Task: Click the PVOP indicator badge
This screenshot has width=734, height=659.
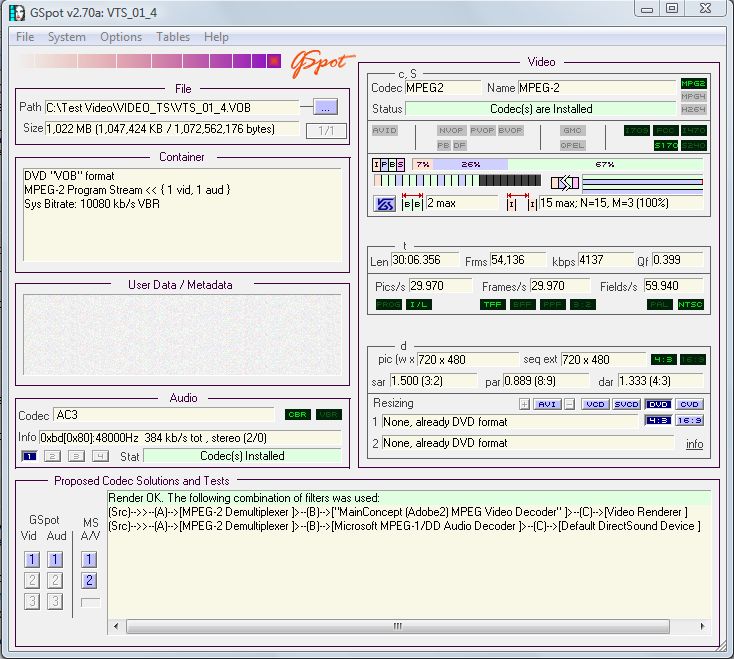Action: [x=482, y=131]
